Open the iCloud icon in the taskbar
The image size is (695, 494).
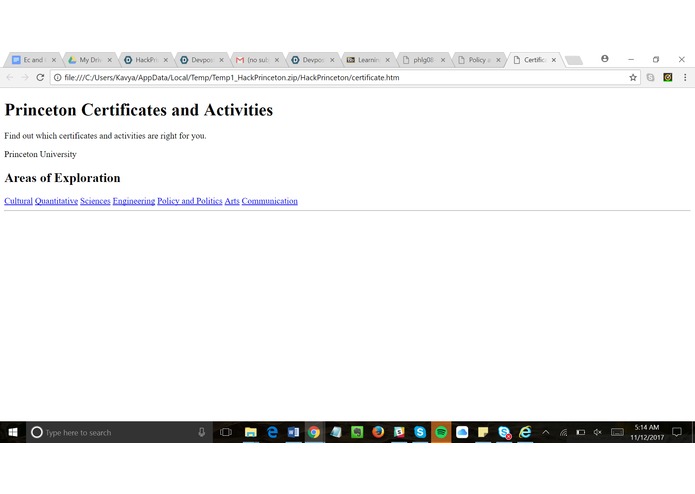click(462, 432)
